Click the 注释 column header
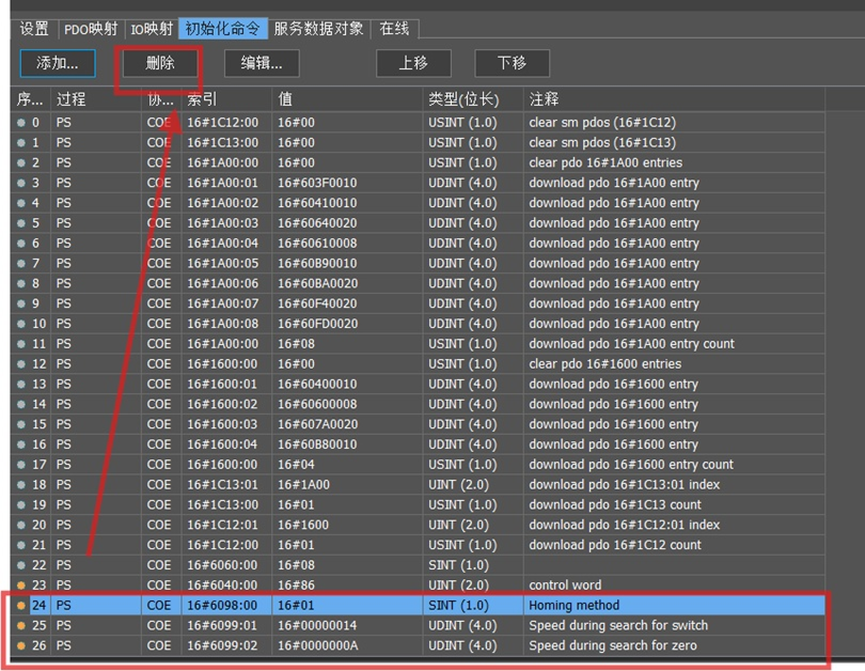Viewport: 865px width, 671px height. tap(675, 99)
